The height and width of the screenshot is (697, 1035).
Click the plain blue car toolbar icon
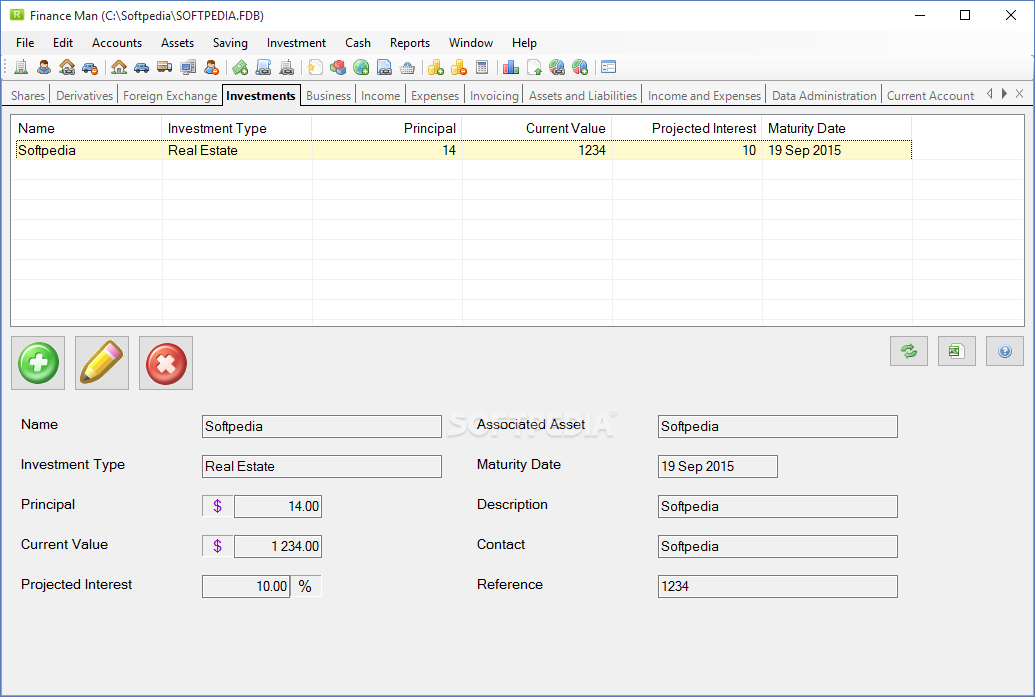141,67
